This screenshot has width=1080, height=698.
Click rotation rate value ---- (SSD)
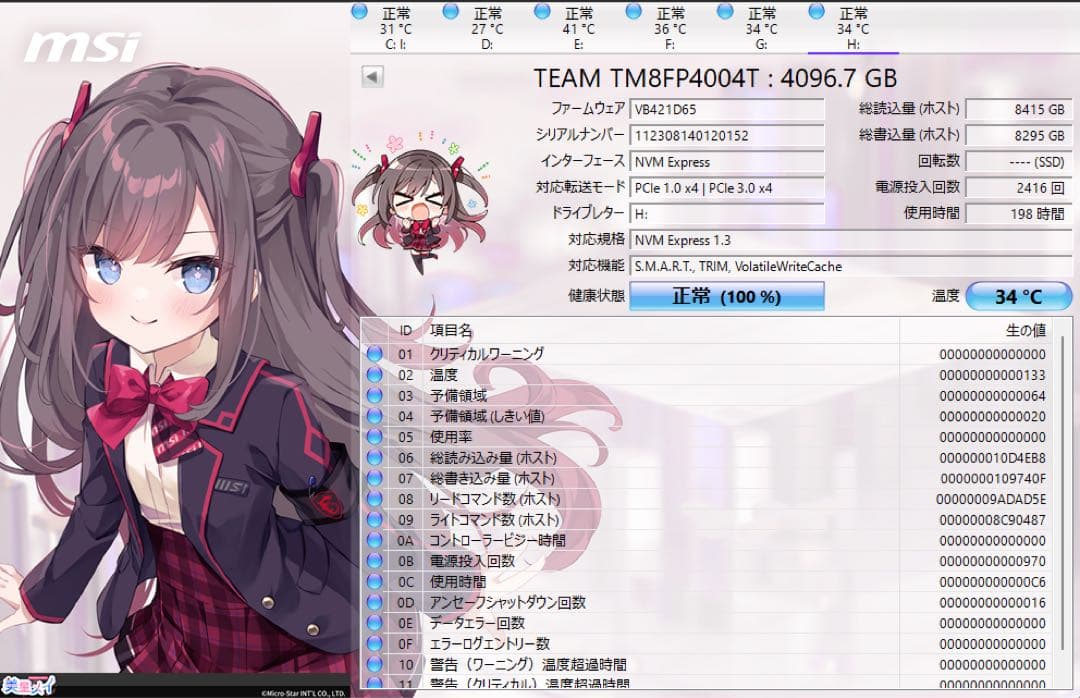1019,161
